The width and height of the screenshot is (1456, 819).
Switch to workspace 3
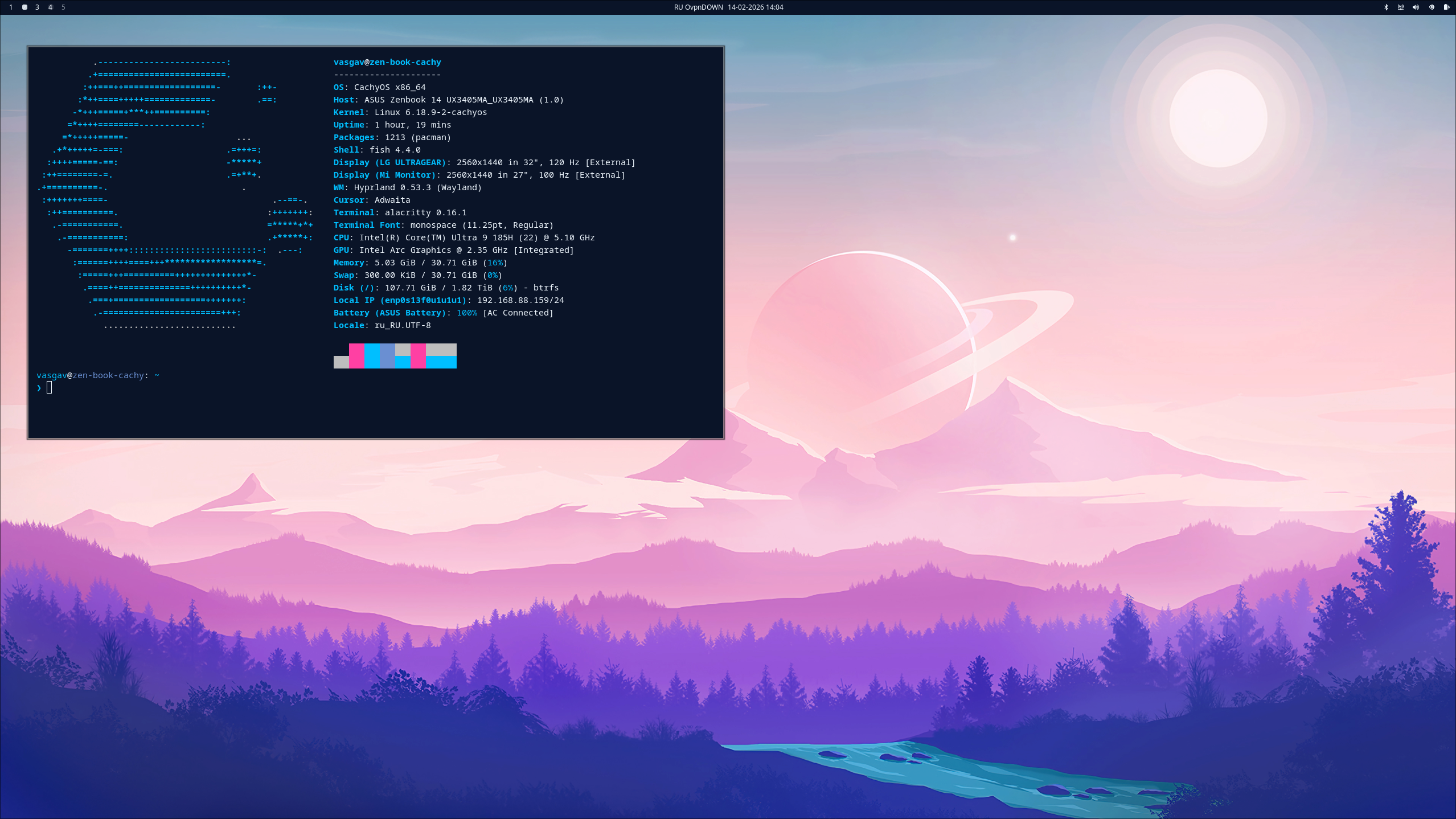pos(38,7)
